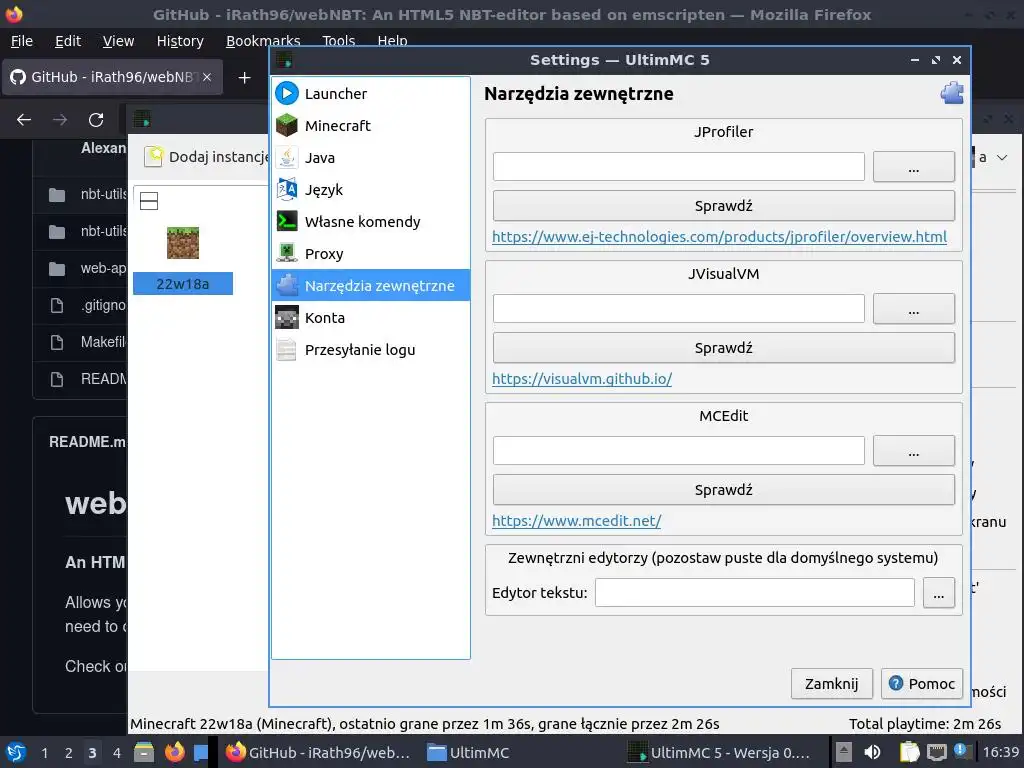This screenshot has width=1024, height=768.
Task: Open the visualvm.github.io link
Action: coord(582,379)
